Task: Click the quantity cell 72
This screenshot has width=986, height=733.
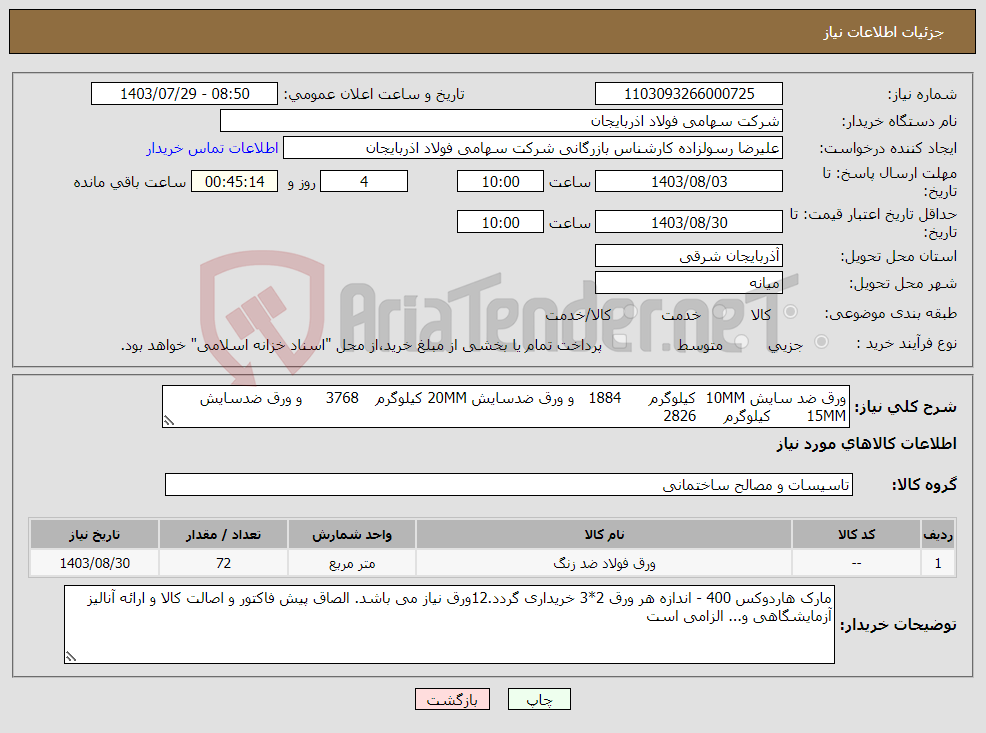Action: (223, 563)
